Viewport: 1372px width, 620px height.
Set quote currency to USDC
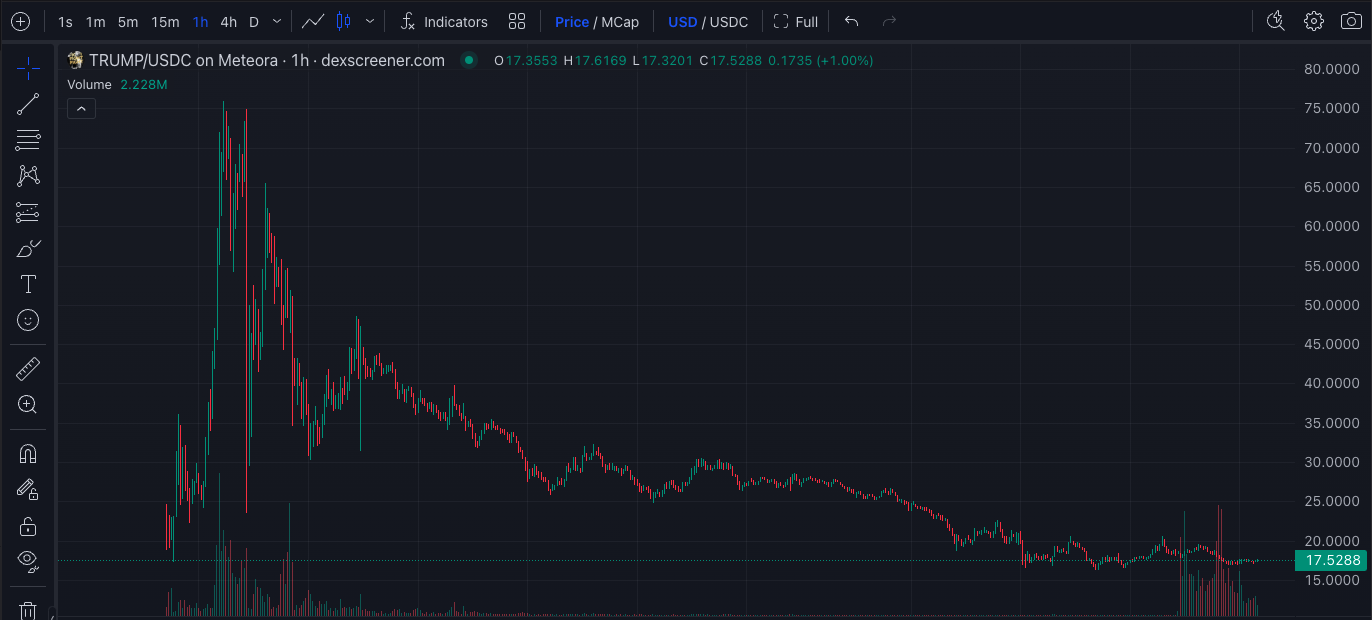pyautogui.click(x=730, y=21)
